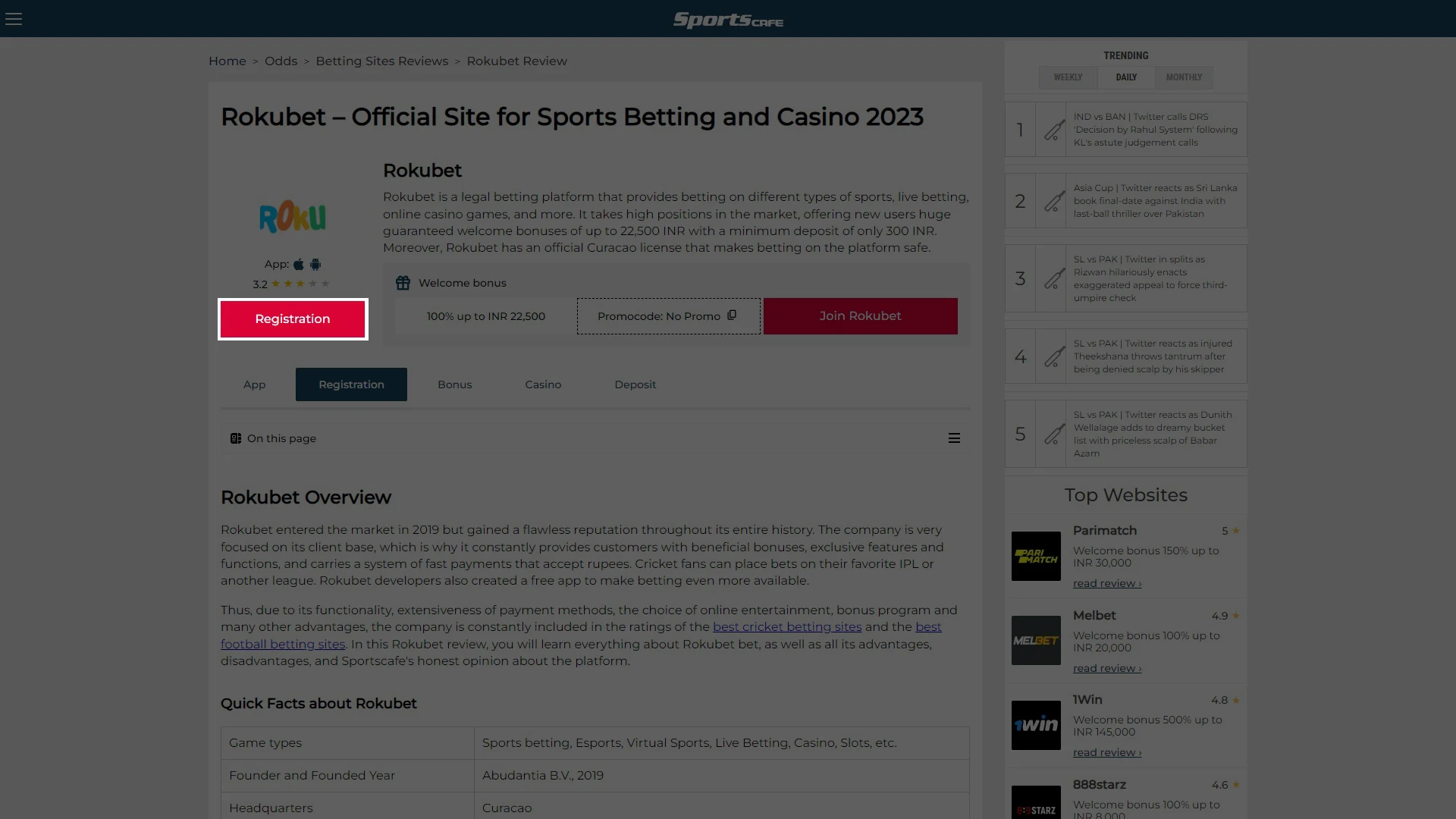Open best football betting sites link
The image size is (1456, 819).
[x=581, y=635]
